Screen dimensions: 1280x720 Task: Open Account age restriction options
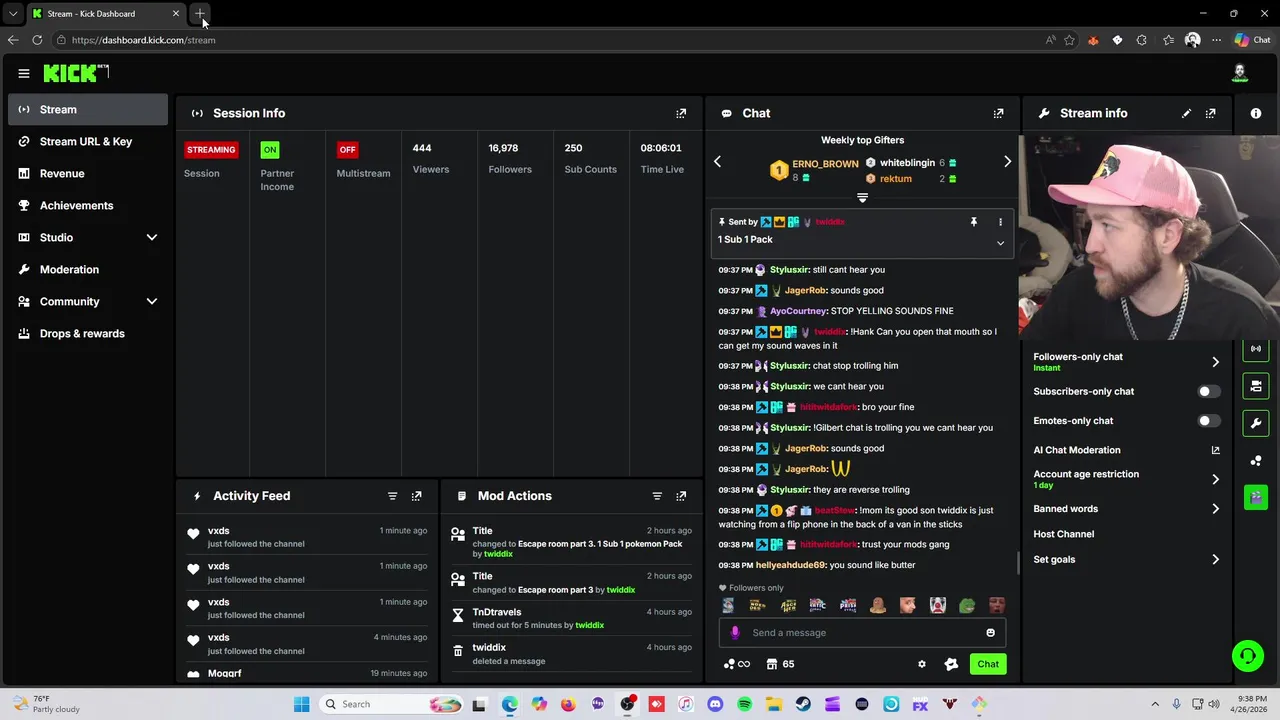tap(1126, 479)
